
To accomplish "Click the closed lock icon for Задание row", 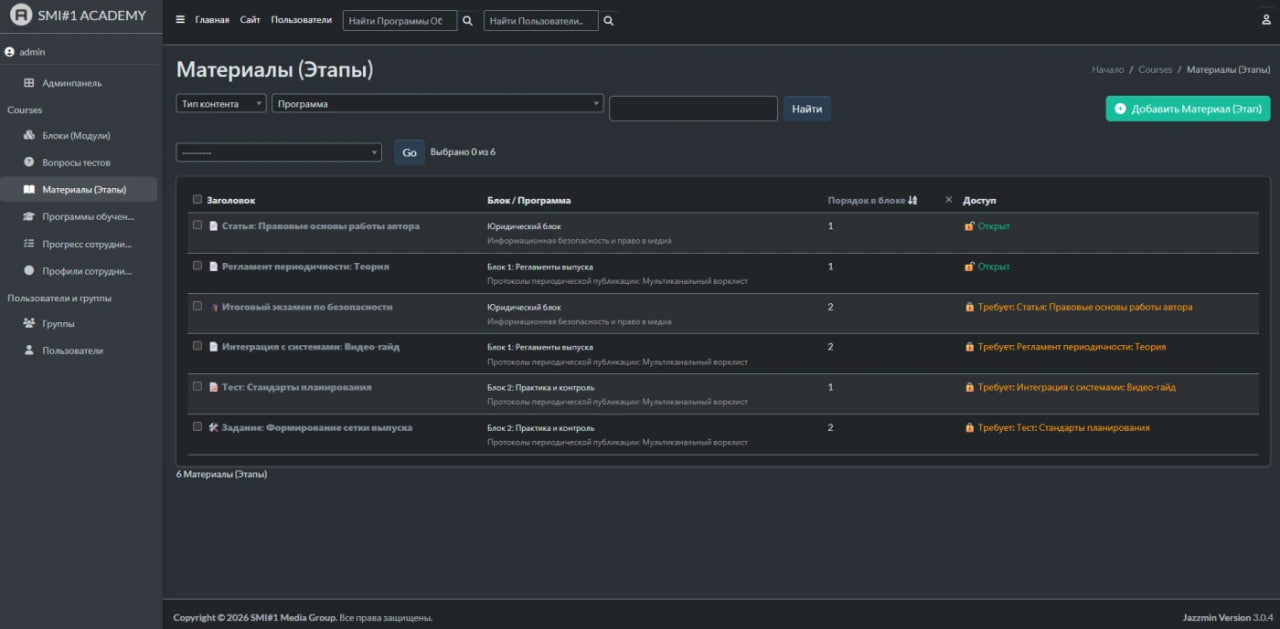I will (969, 428).
